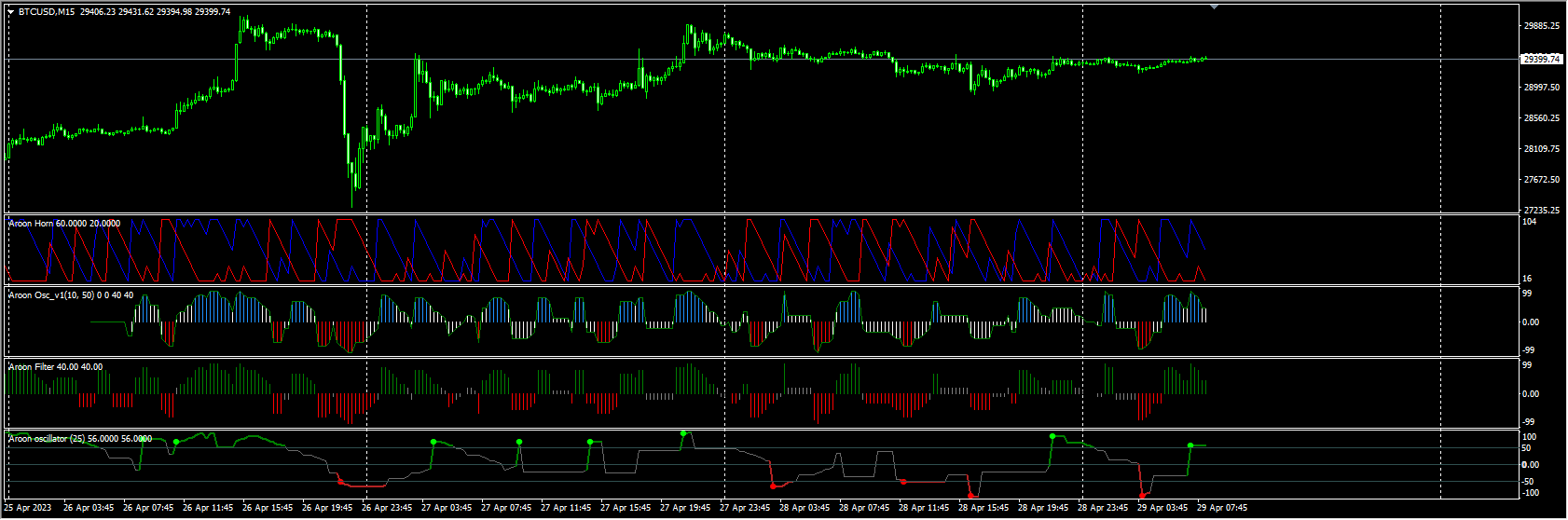Click the BTCUSD,M15 chart title text
Viewport: 1568px width, 520px height.
(x=48, y=12)
